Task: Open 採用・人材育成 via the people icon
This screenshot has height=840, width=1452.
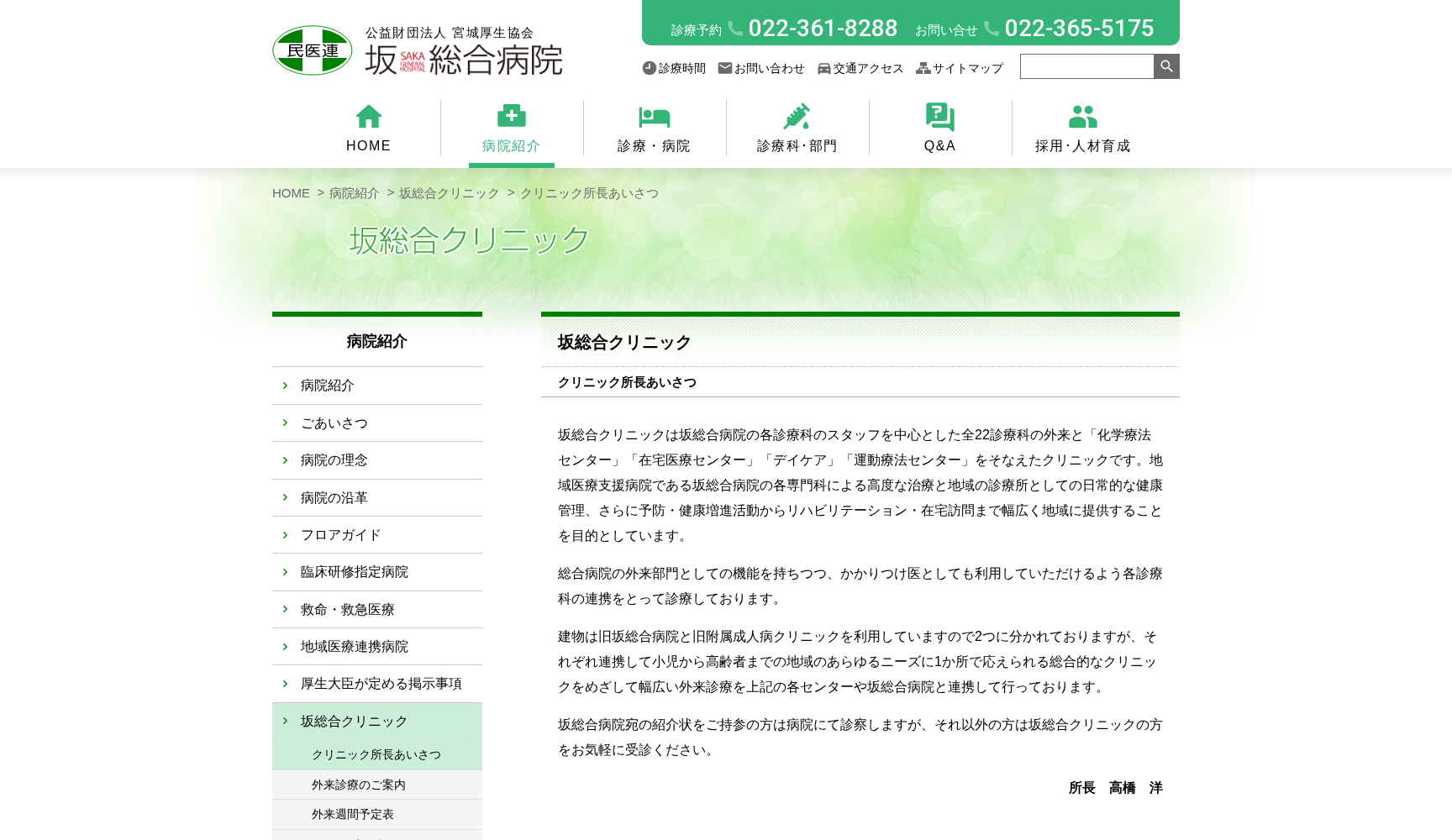Action: pyautogui.click(x=1082, y=115)
